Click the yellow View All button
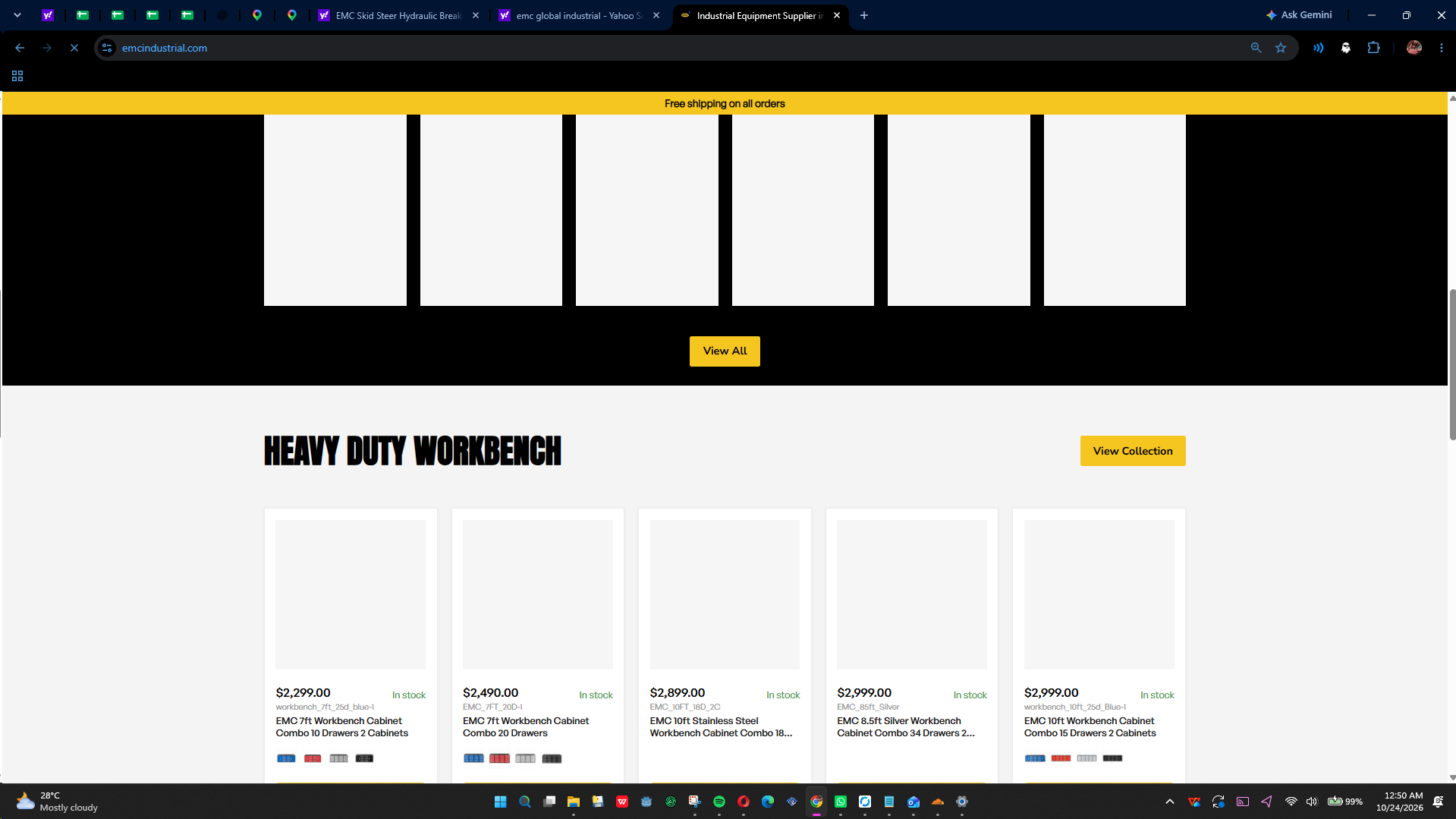The image size is (1456, 819). [725, 351]
